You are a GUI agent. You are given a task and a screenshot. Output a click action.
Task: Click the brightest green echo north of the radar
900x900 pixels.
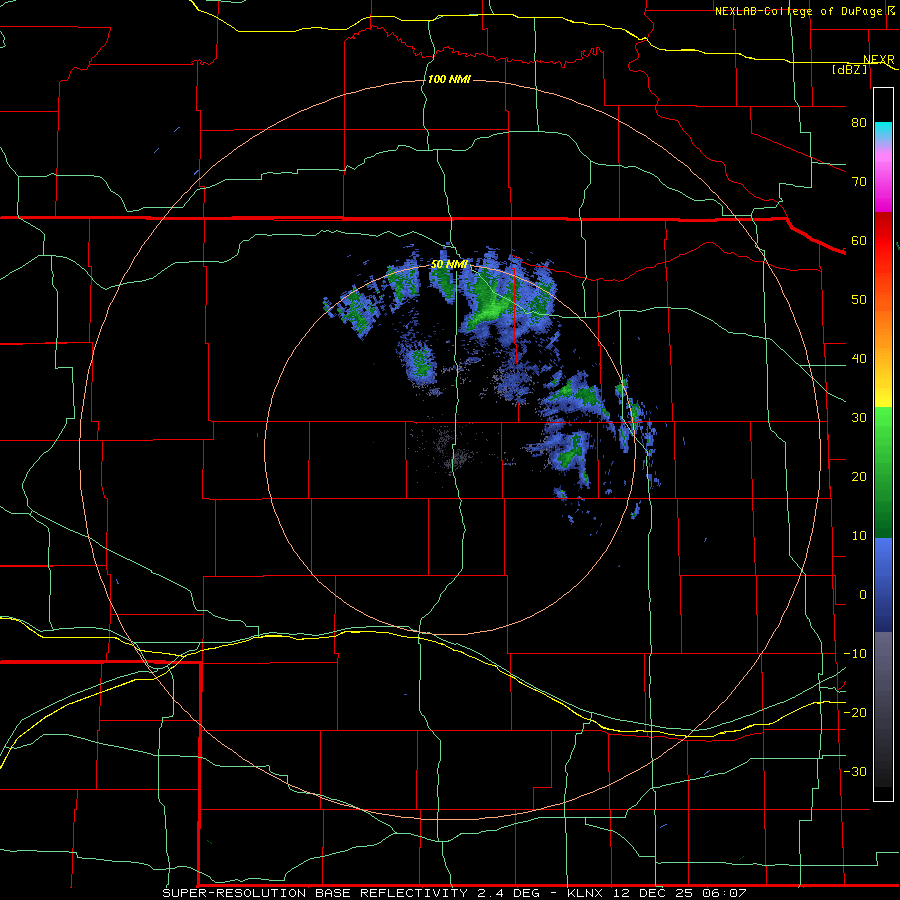pos(491,309)
